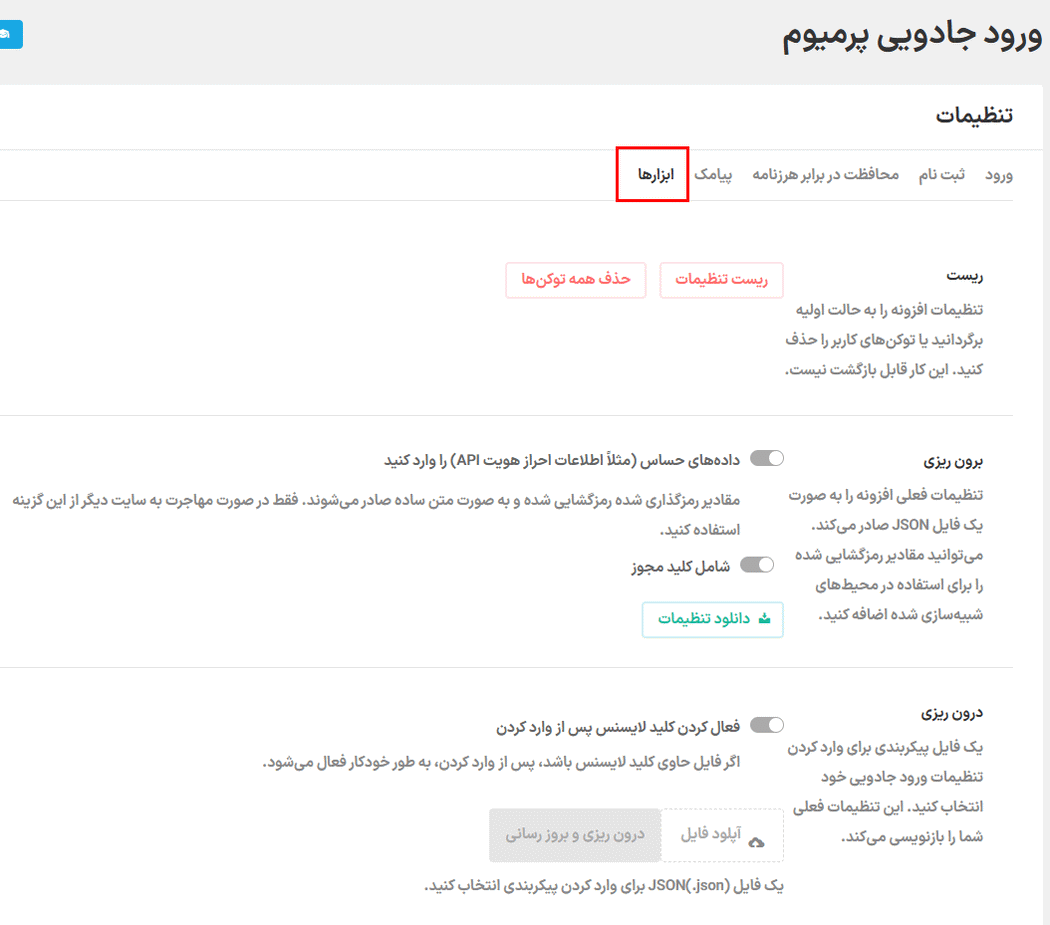Viewport: 1050px width, 925px height.
Task: Click the ریست تنظیمات button
Action: pos(721,280)
